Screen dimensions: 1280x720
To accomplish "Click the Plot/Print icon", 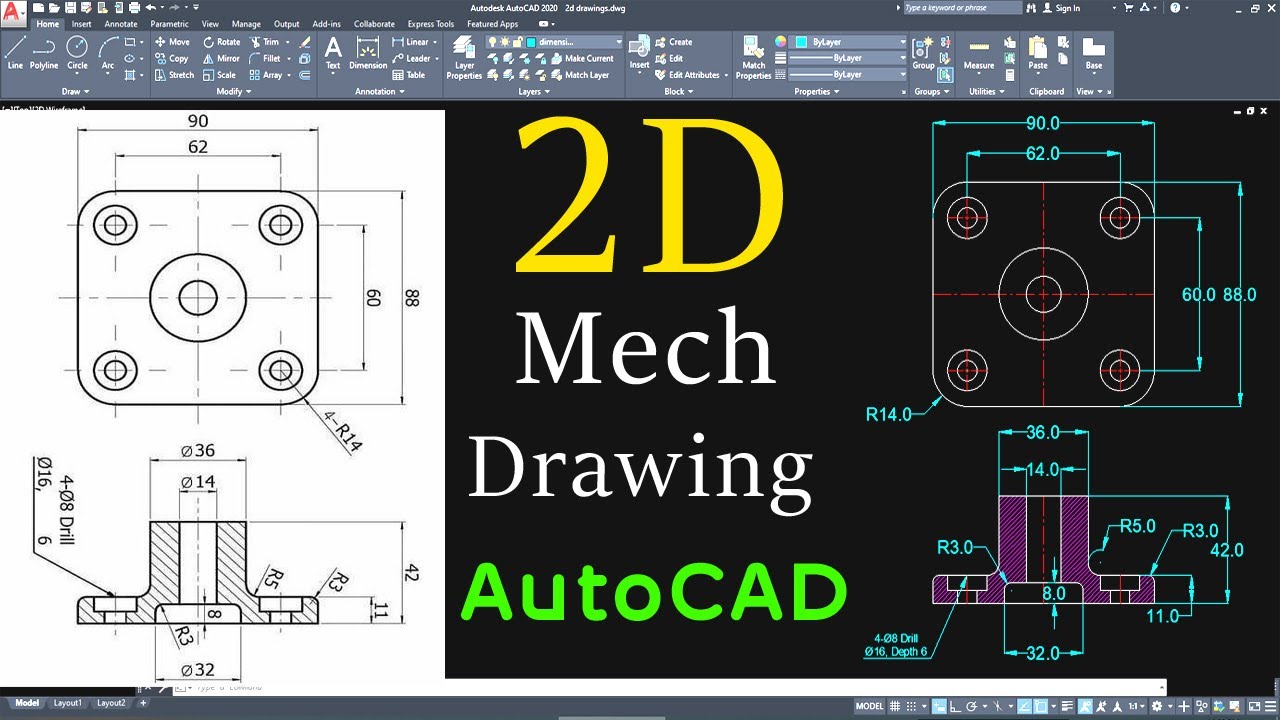I will (x=135, y=8).
